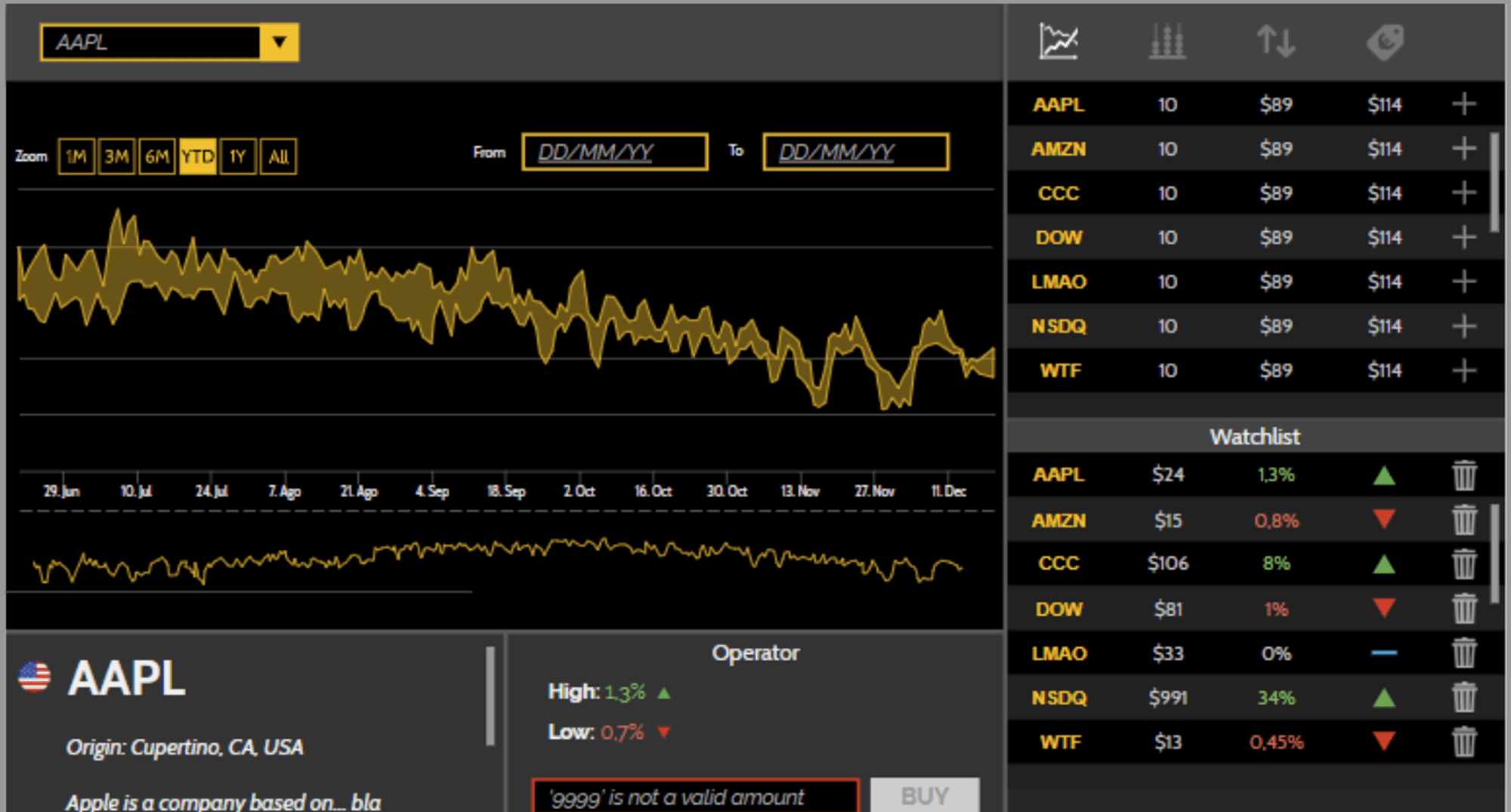Click the US flag icon beside AAPL
The height and width of the screenshot is (812, 1511).
pos(35,677)
